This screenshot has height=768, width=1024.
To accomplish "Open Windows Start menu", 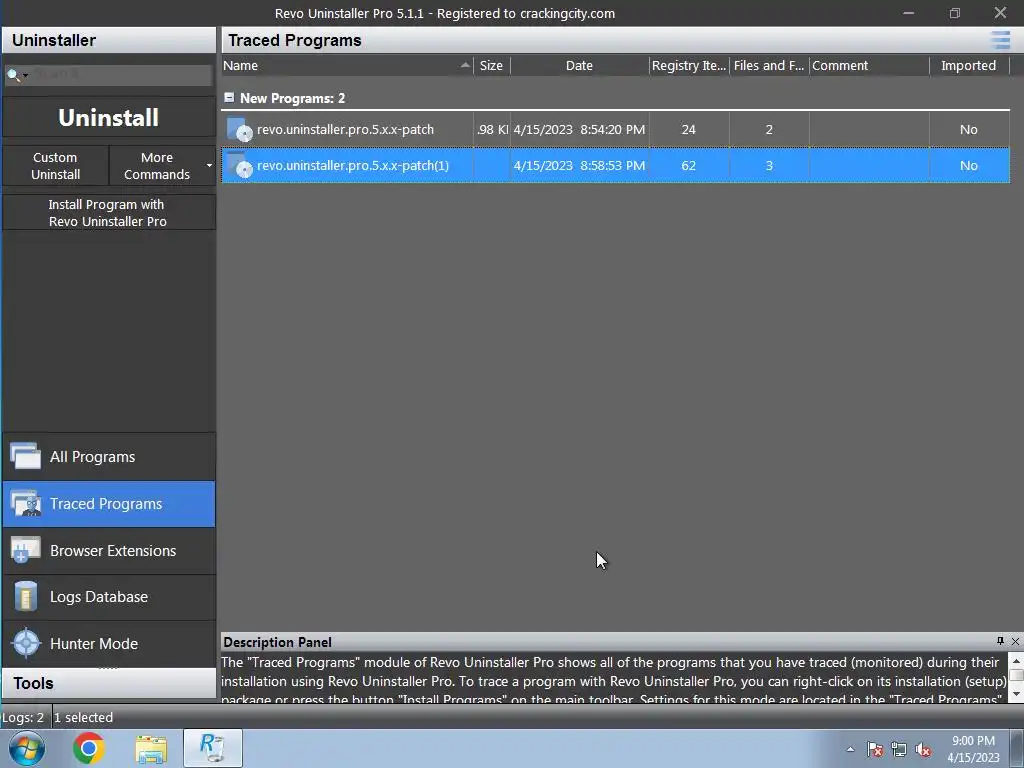I will [27, 748].
